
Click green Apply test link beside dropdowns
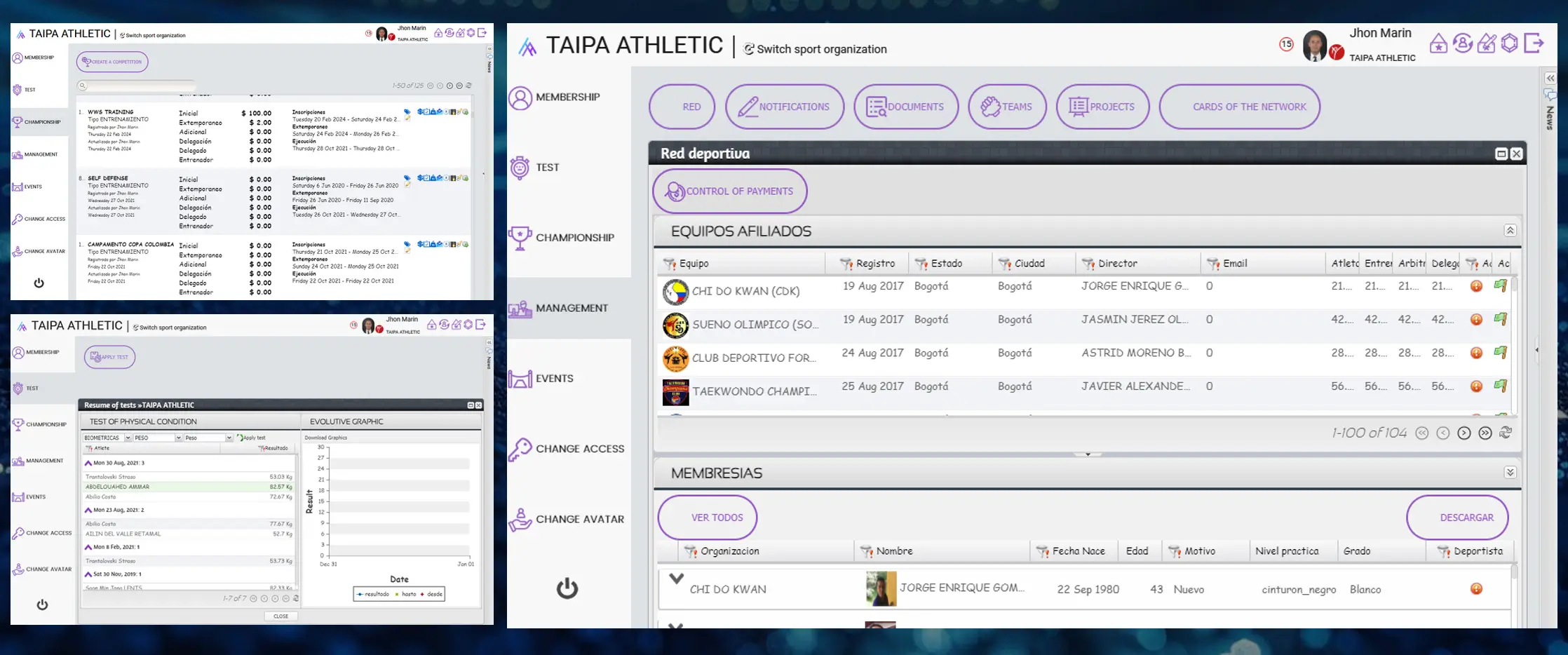coord(252,438)
